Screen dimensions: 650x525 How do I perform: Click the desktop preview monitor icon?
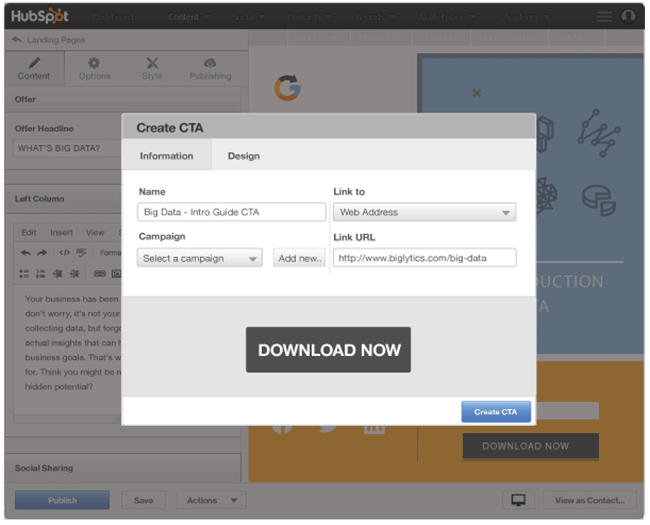click(518, 500)
